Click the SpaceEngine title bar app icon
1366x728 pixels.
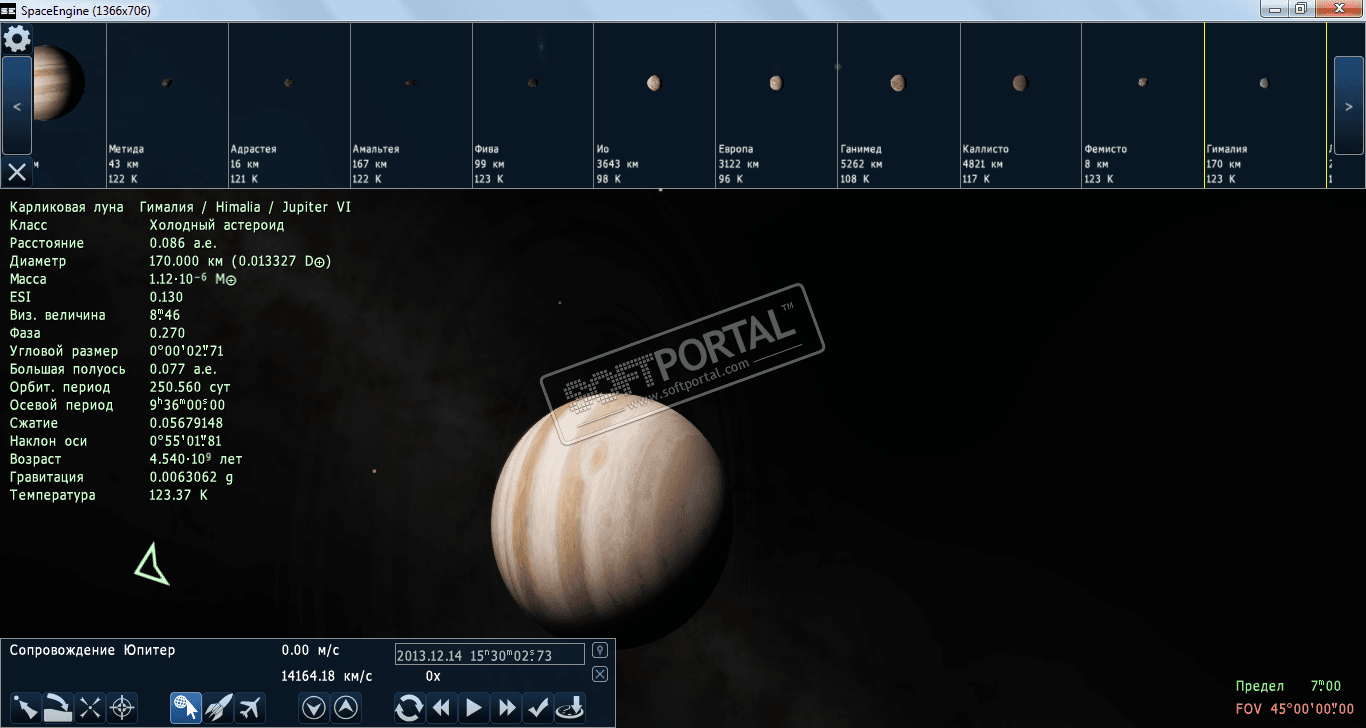click(x=9, y=9)
